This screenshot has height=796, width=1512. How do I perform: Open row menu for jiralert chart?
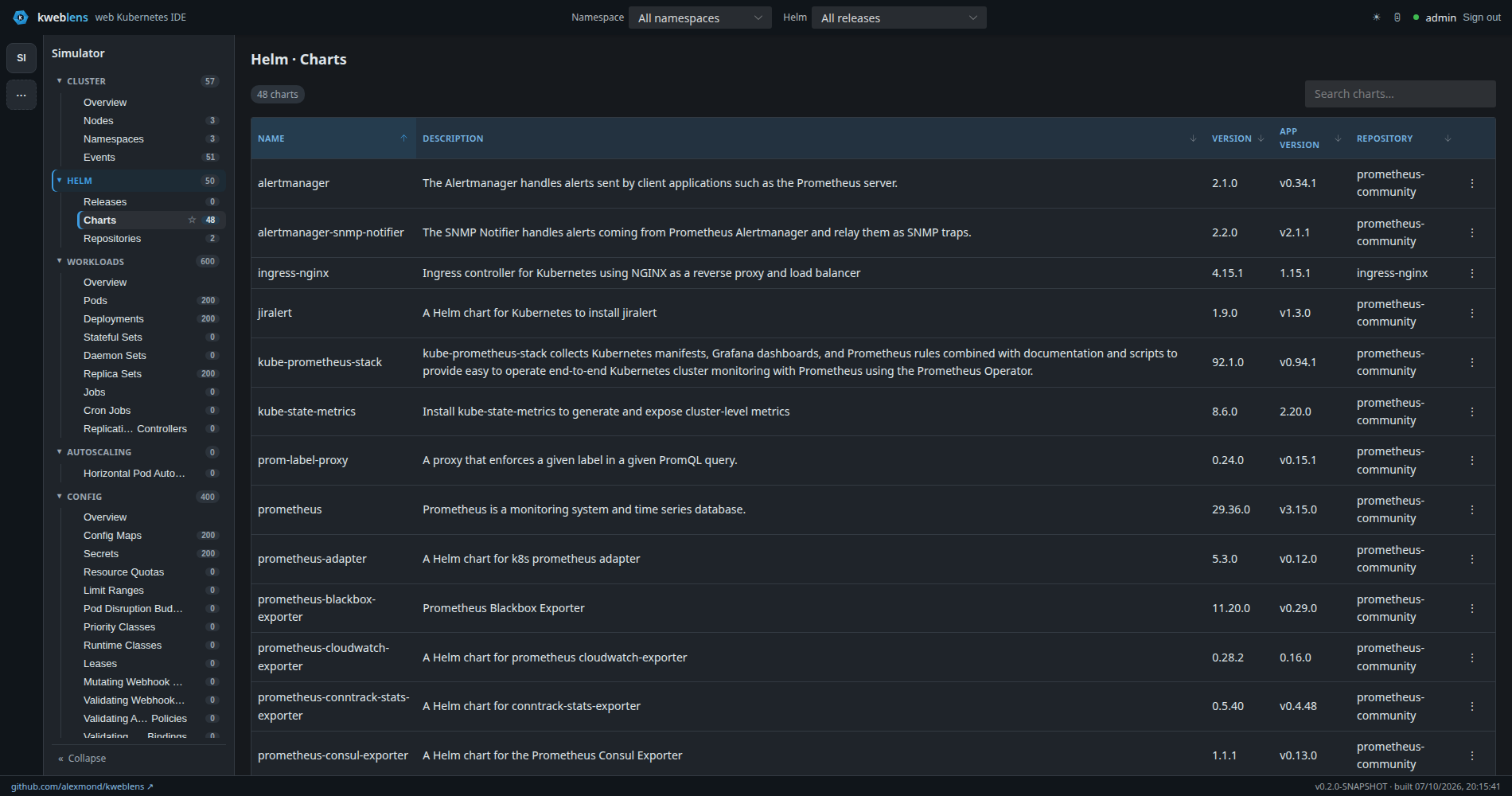click(x=1472, y=313)
